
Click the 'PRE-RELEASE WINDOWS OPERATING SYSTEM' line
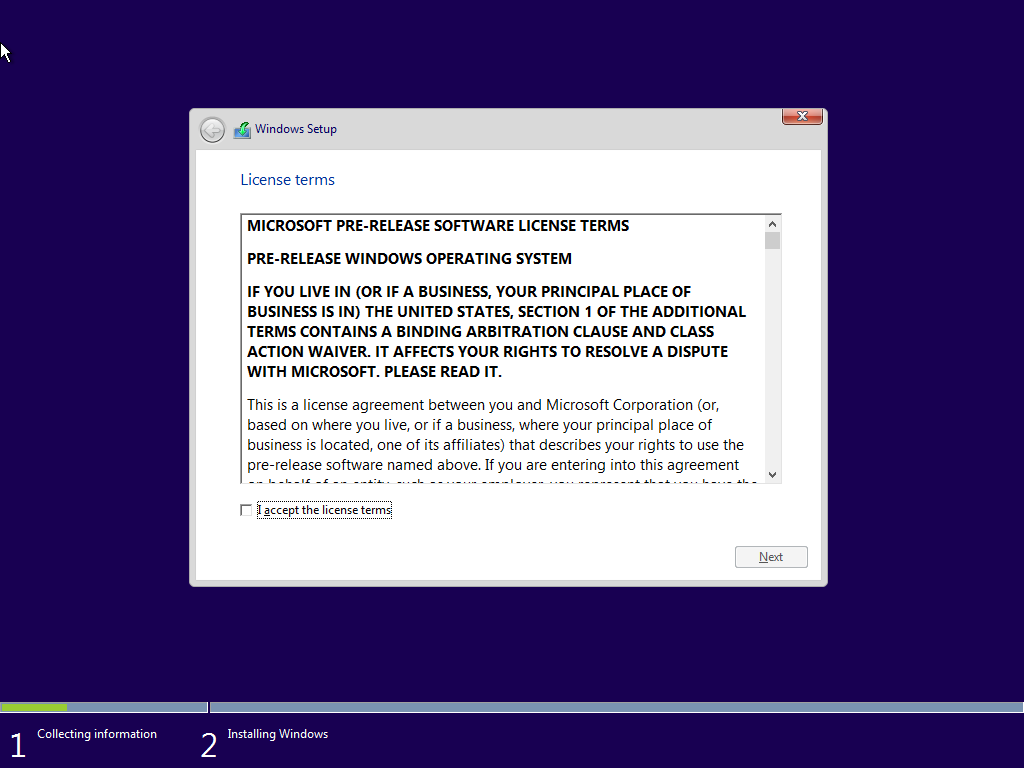[x=409, y=259]
